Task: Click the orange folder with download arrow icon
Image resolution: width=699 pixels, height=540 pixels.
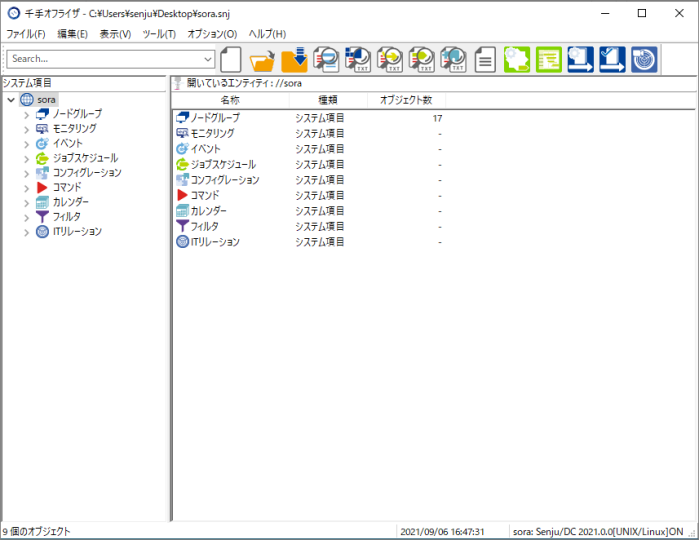Action: [294, 59]
